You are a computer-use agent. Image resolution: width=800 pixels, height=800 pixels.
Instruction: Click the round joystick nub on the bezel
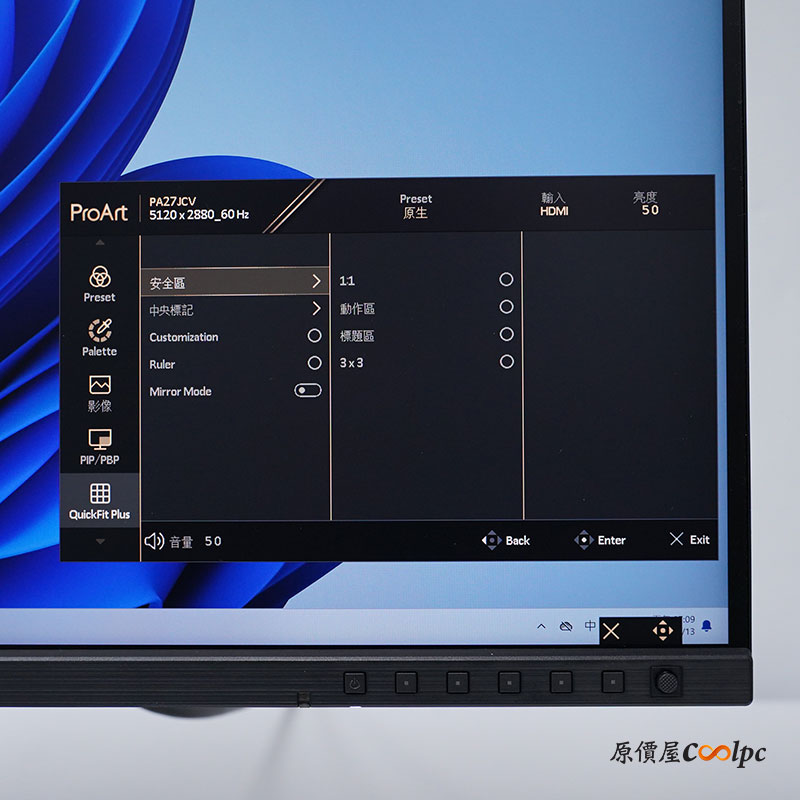pos(666,681)
